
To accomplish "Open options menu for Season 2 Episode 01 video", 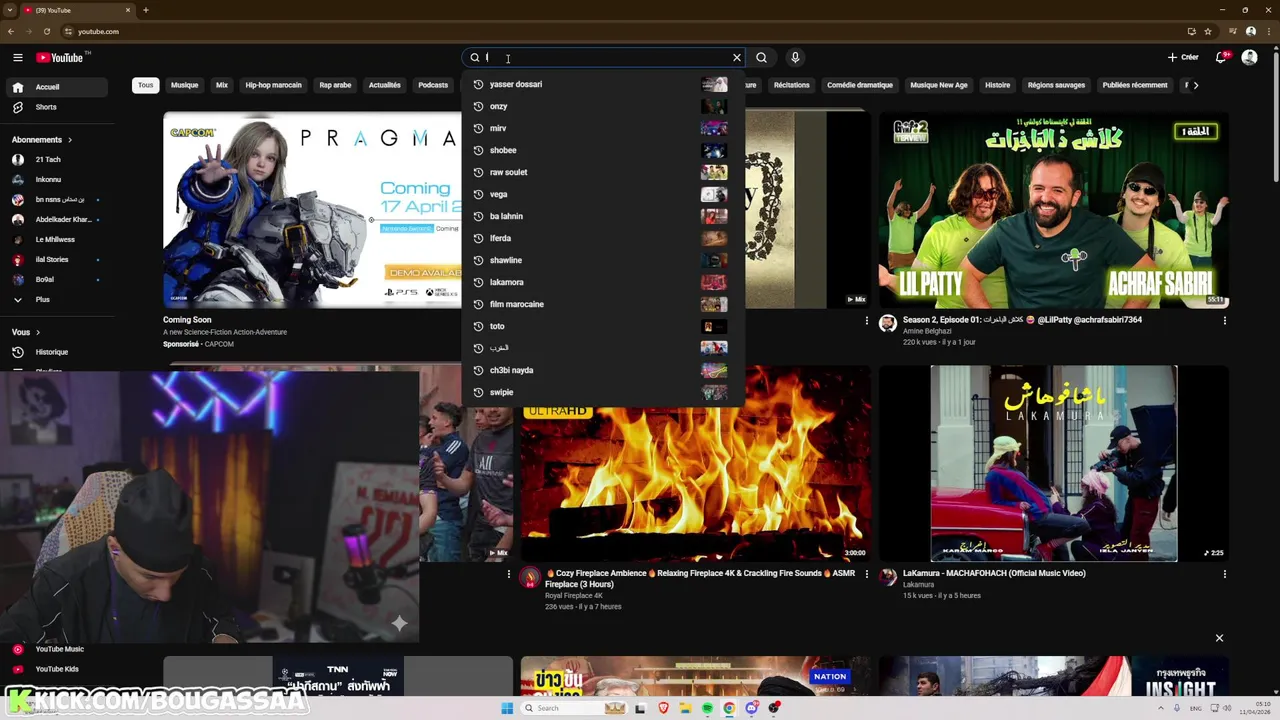I will [1225, 321].
